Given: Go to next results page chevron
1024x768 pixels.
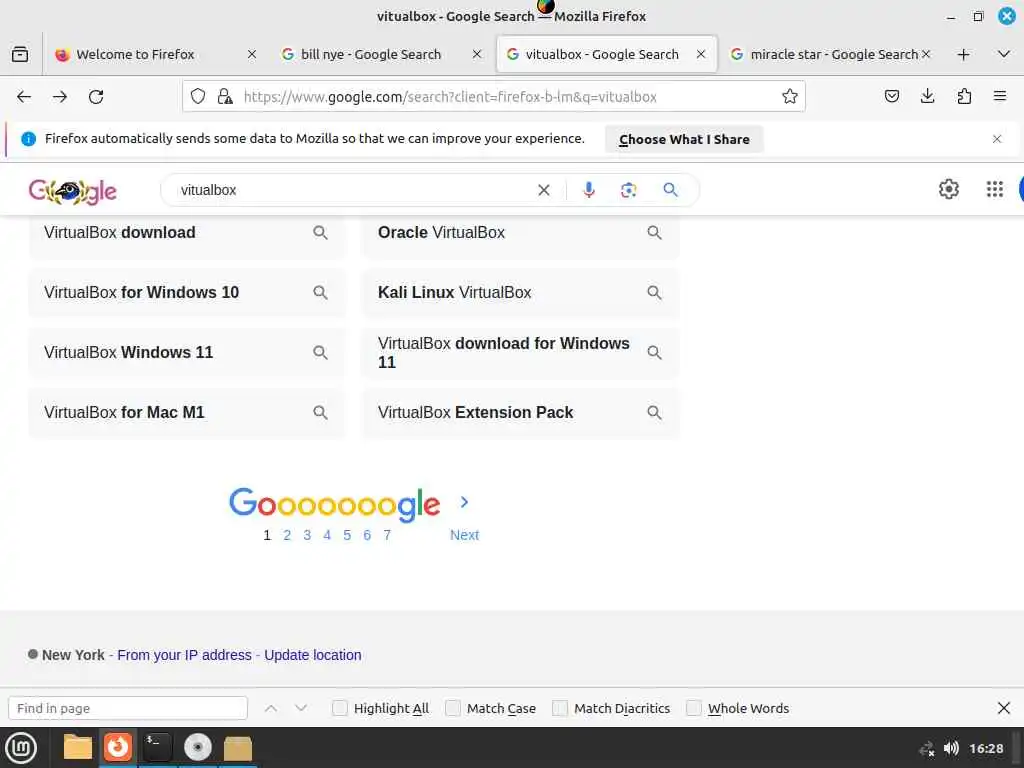Looking at the screenshot, I should coord(464,502).
